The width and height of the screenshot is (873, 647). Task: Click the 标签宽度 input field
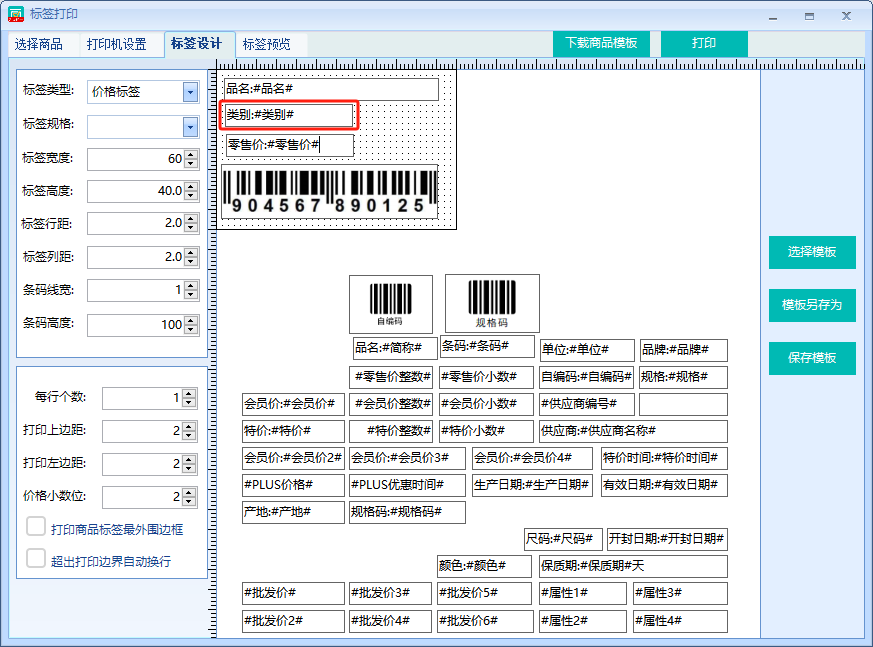pos(136,159)
